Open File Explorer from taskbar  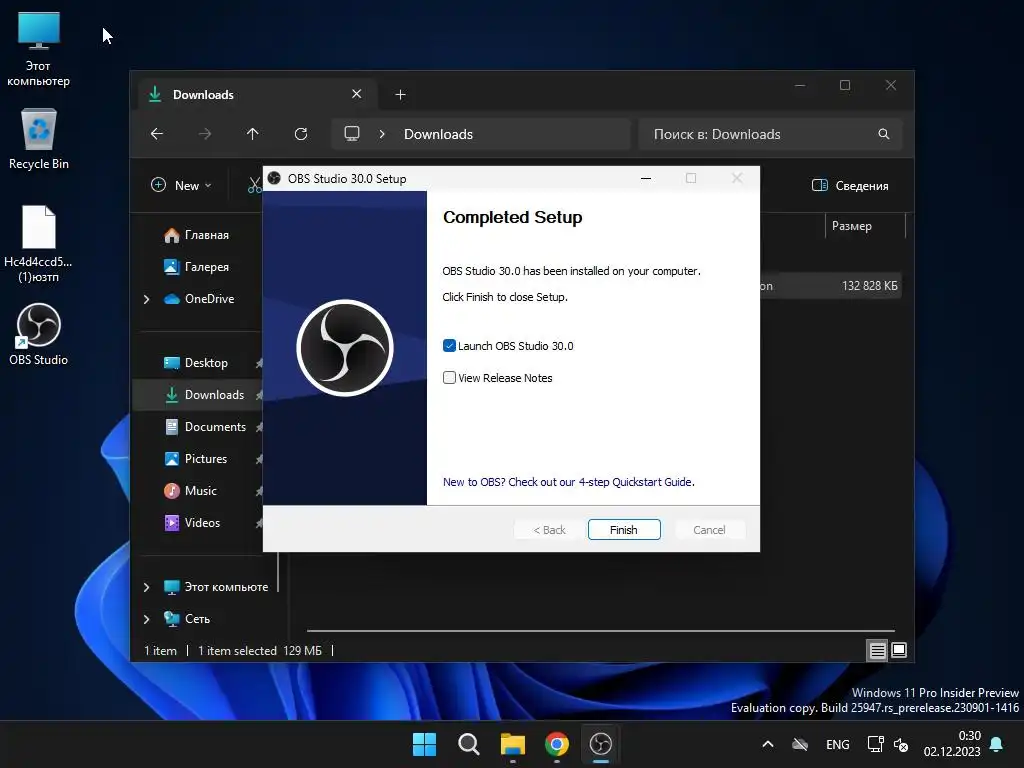[x=513, y=744]
